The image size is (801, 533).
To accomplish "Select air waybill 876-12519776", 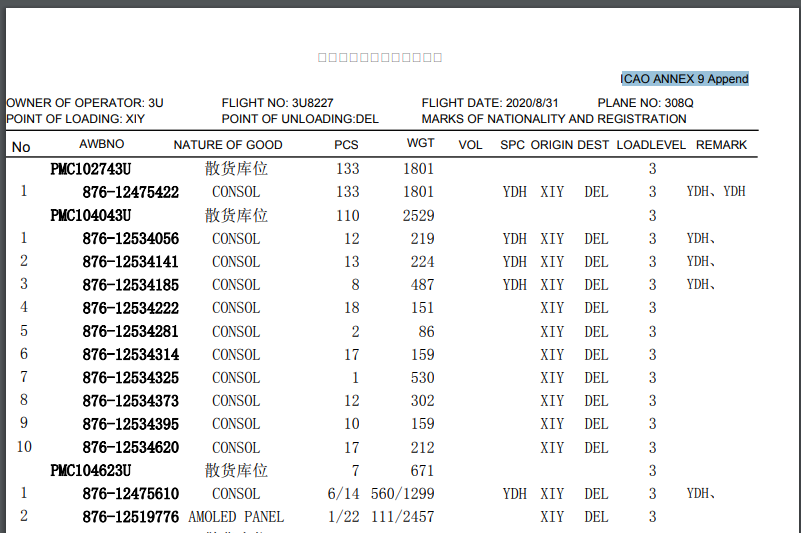I will pyautogui.click(x=130, y=517).
